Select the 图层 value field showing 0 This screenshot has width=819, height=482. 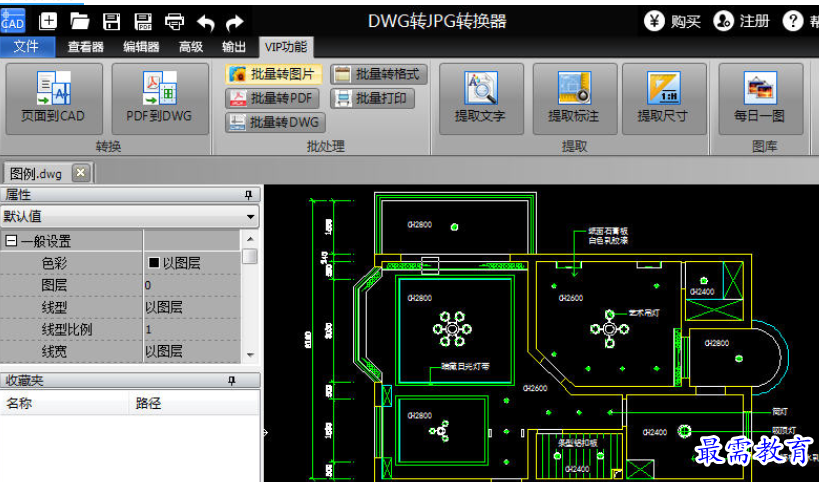[192, 285]
